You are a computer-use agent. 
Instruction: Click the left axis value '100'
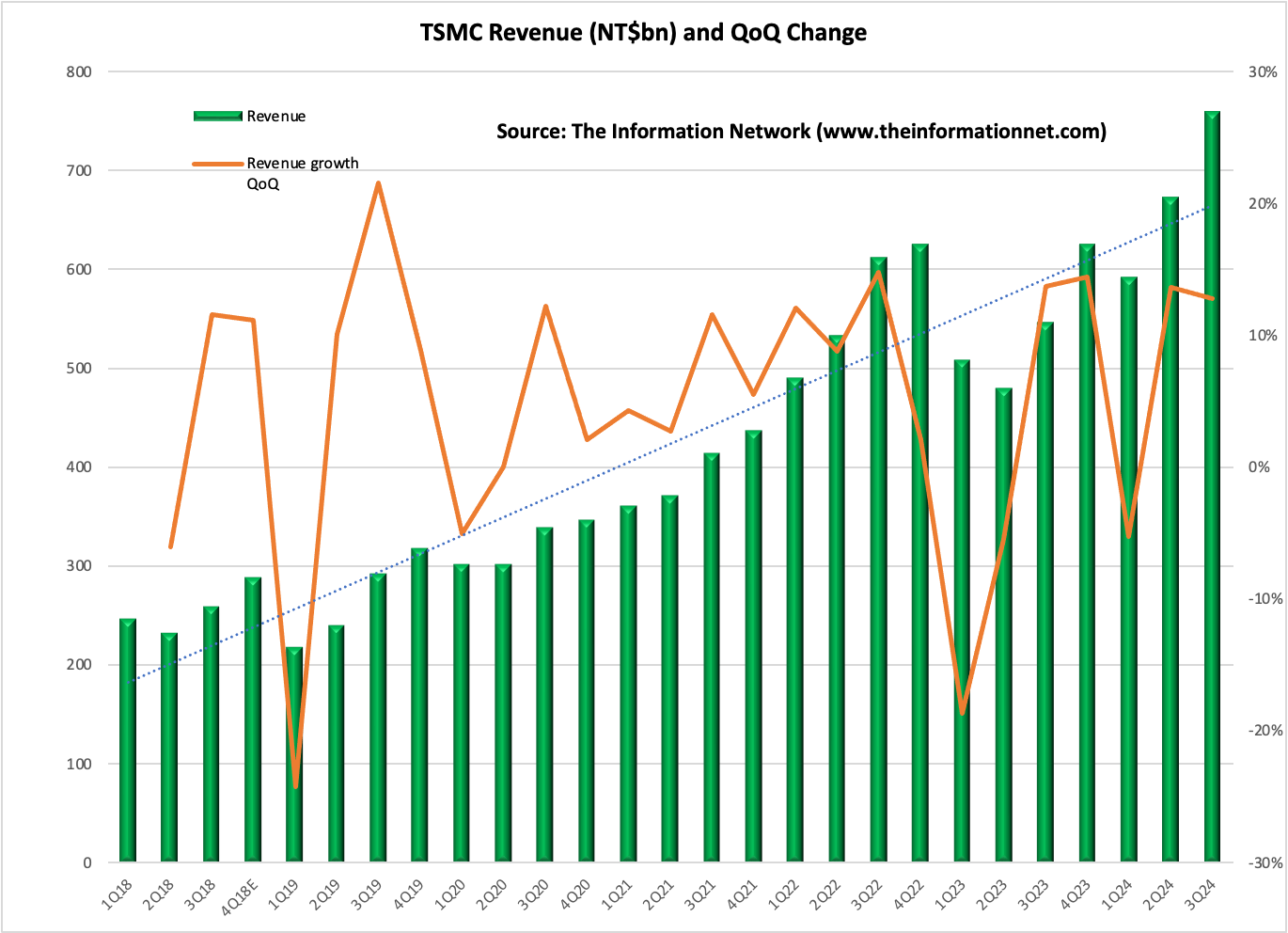[80, 764]
